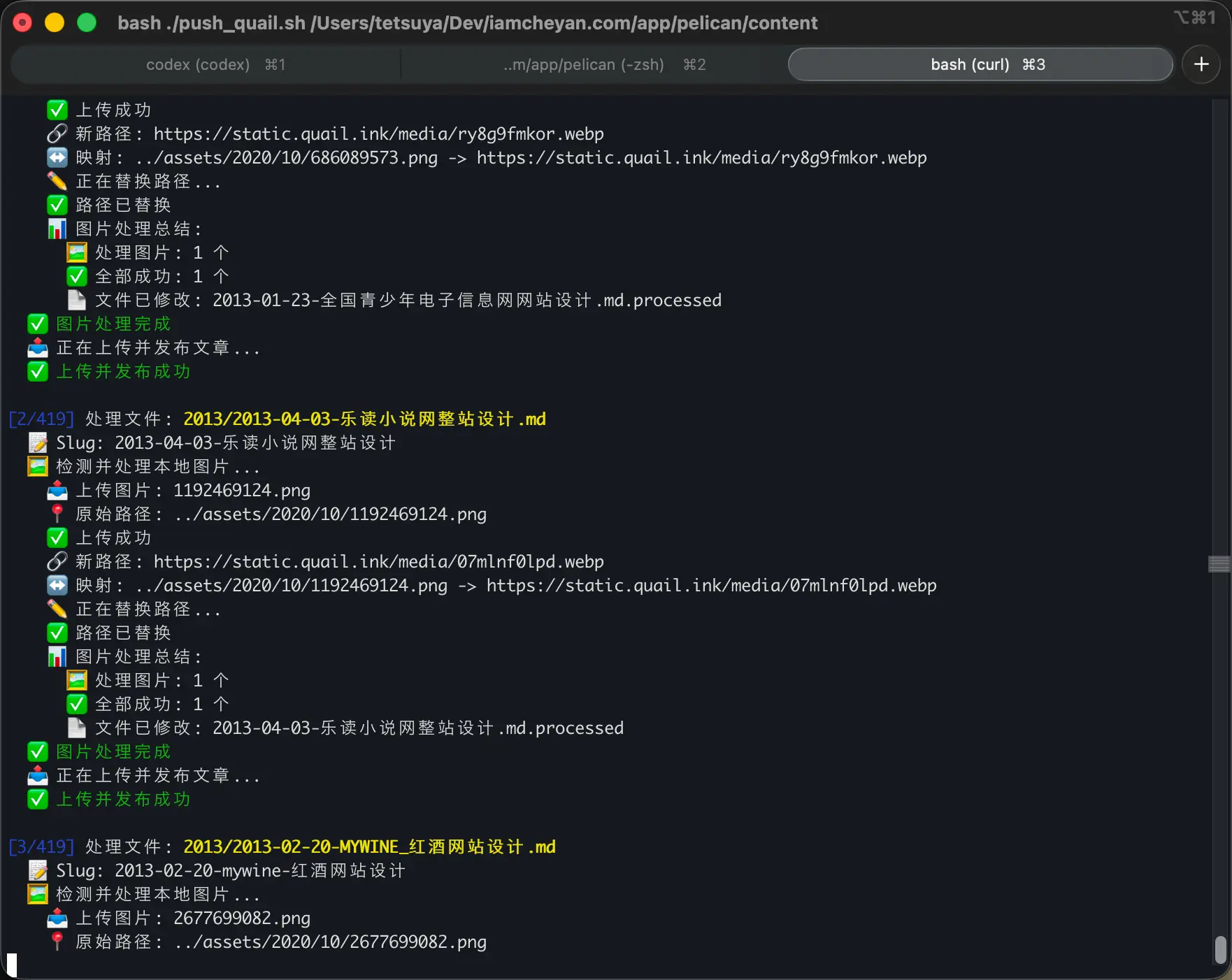Click the link emoji beside the ry8g9fmkor.webp new path
1232x980 pixels.
(57, 134)
